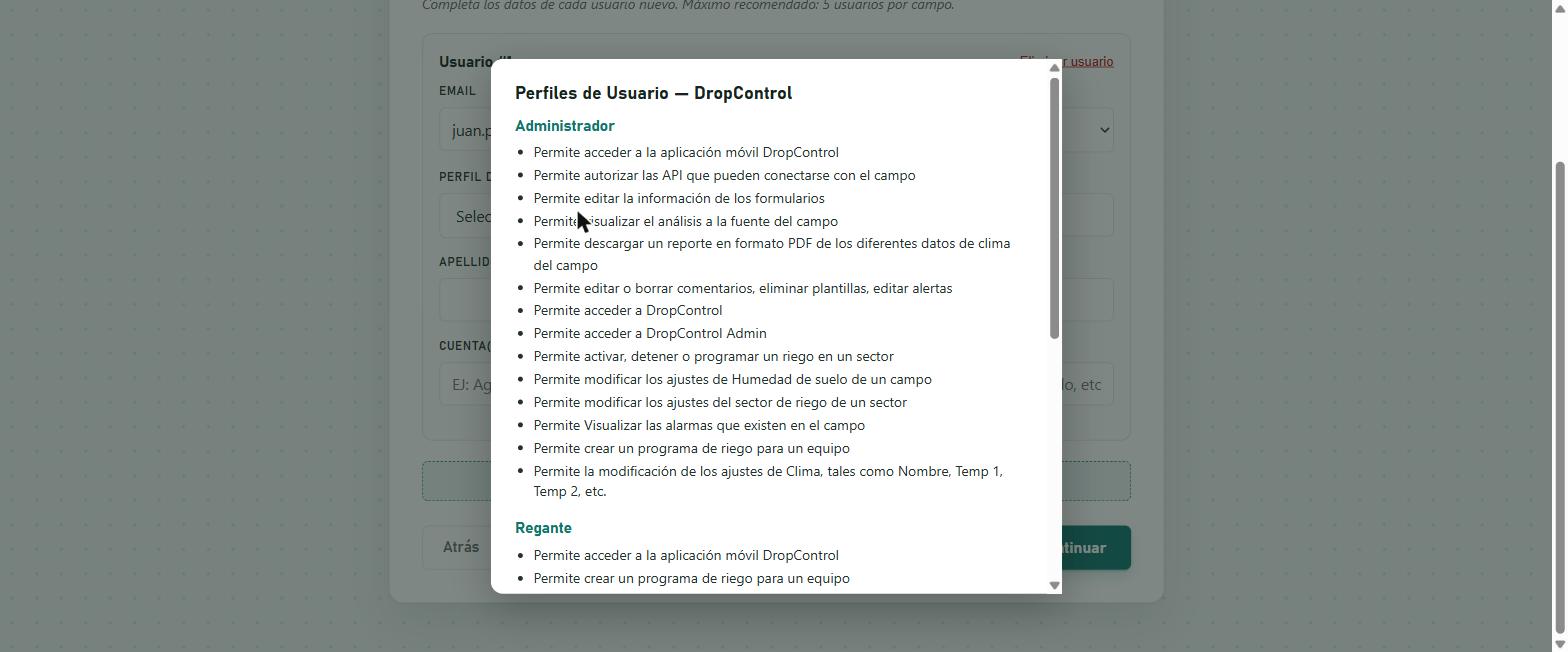This screenshot has width=1568, height=652.
Task: Click 'Permite modificar los ajustes del sector de riego'
Action: [x=720, y=402]
